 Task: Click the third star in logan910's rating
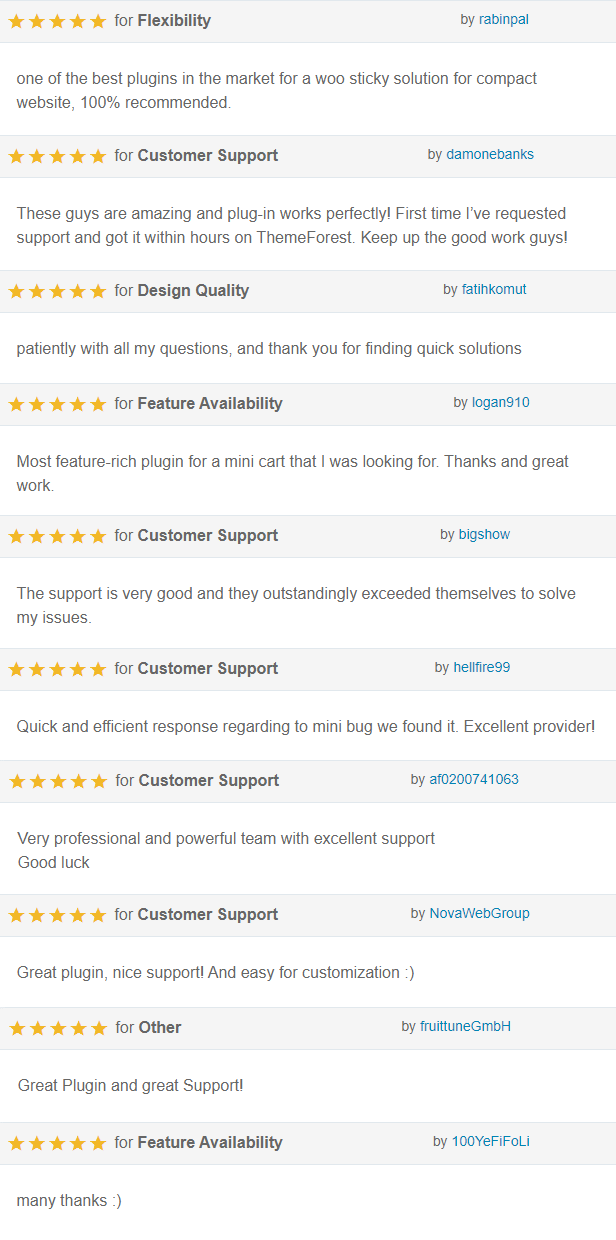[57, 404]
